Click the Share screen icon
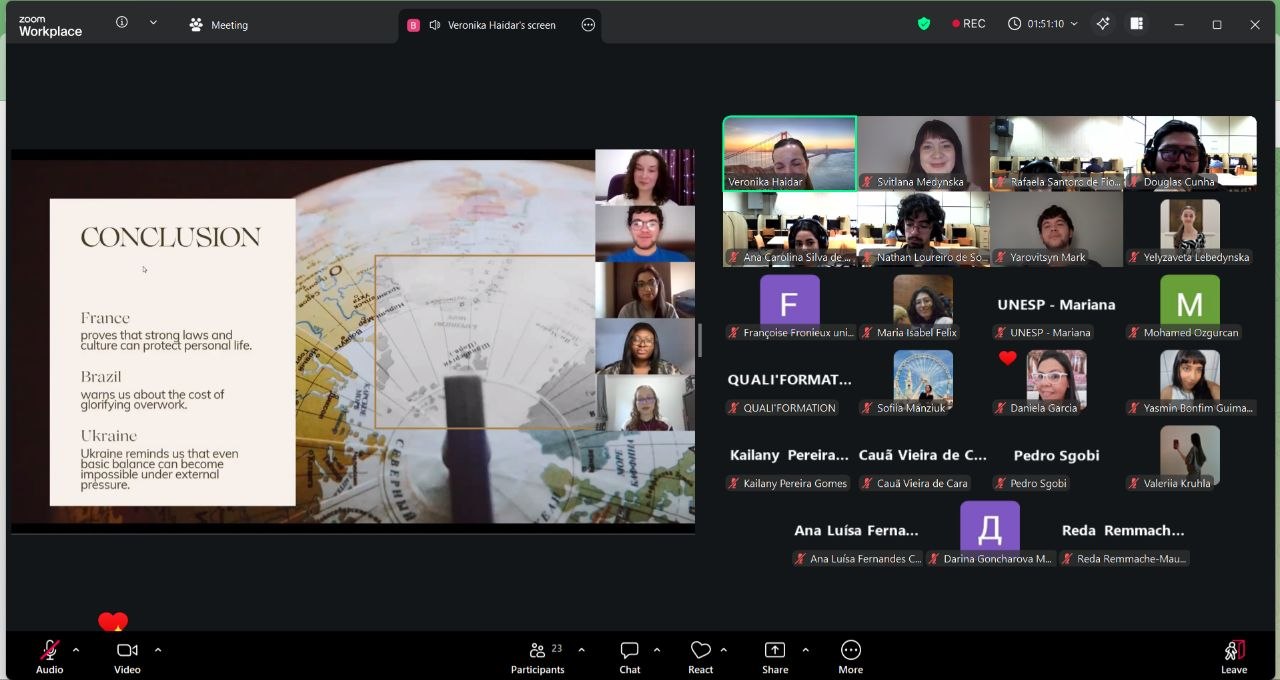This screenshot has width=1280, height=680. (775, 656)
